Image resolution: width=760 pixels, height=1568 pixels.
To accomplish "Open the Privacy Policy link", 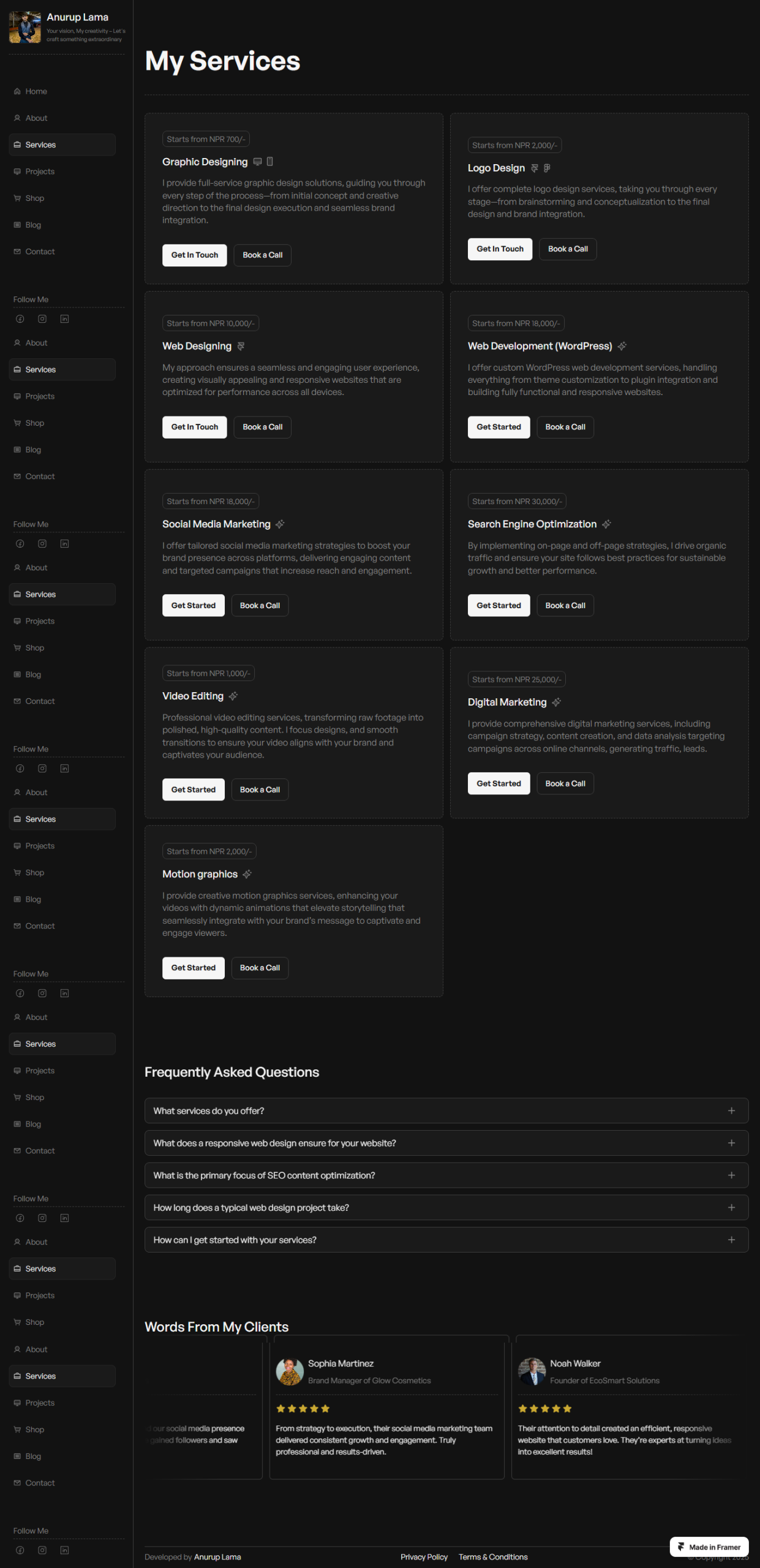I will [424, 1557].
